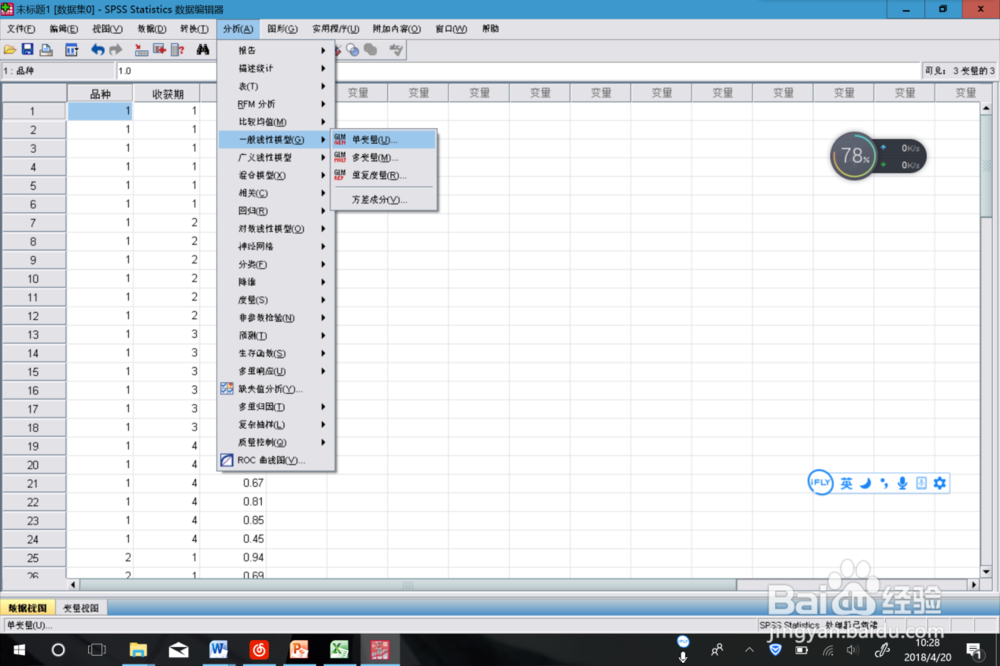This screenshot has height=666, width=1000.
Task: Open the taskbar notification center icon
Action: 974,650
